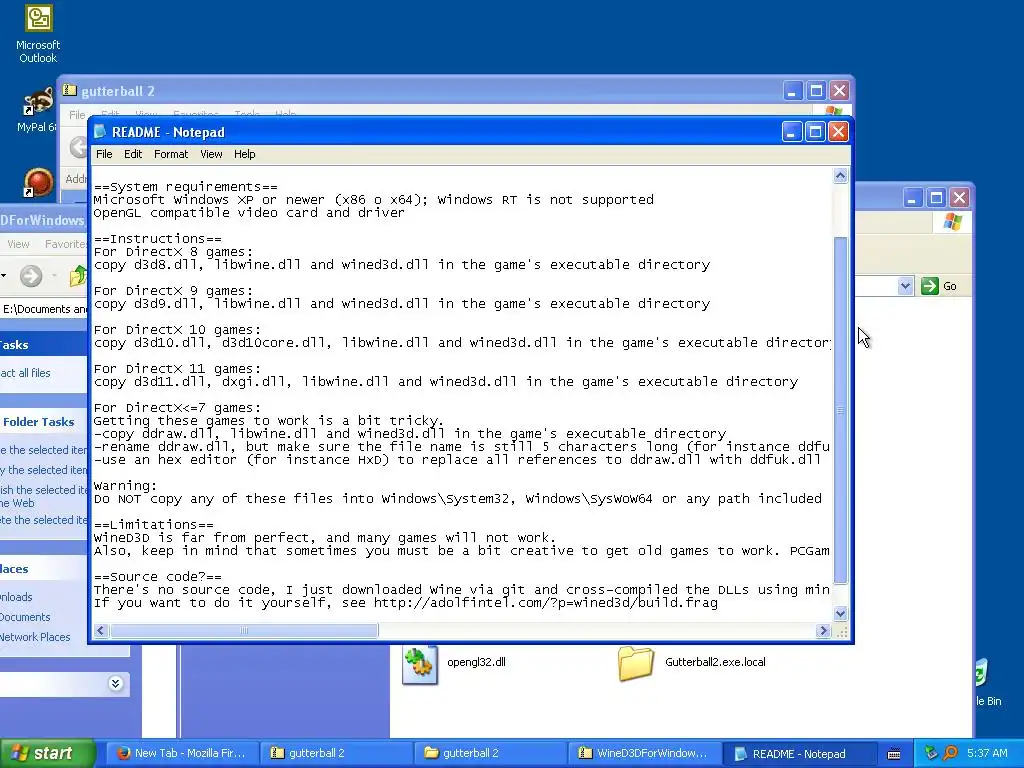Click the first system tray icon
Viewport: 1024px width, 768px height.
click(931, 753)
